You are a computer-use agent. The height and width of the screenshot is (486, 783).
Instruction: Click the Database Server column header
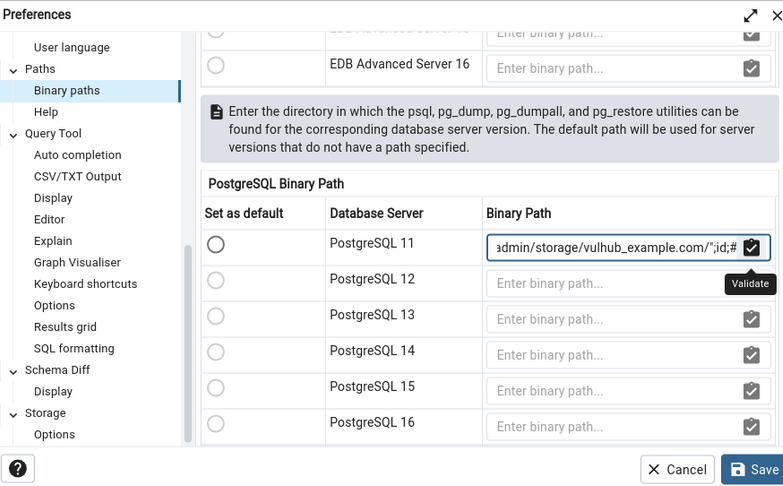tap(377, 213)
